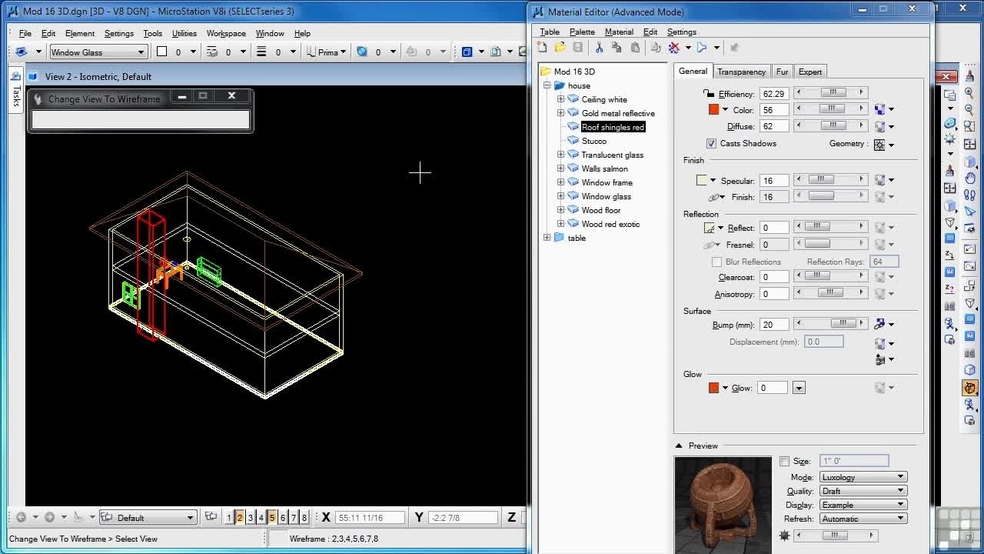Click the active level icon in Attributes toolbar
This screenshot has height=554, width=984.
coord(21,52)
